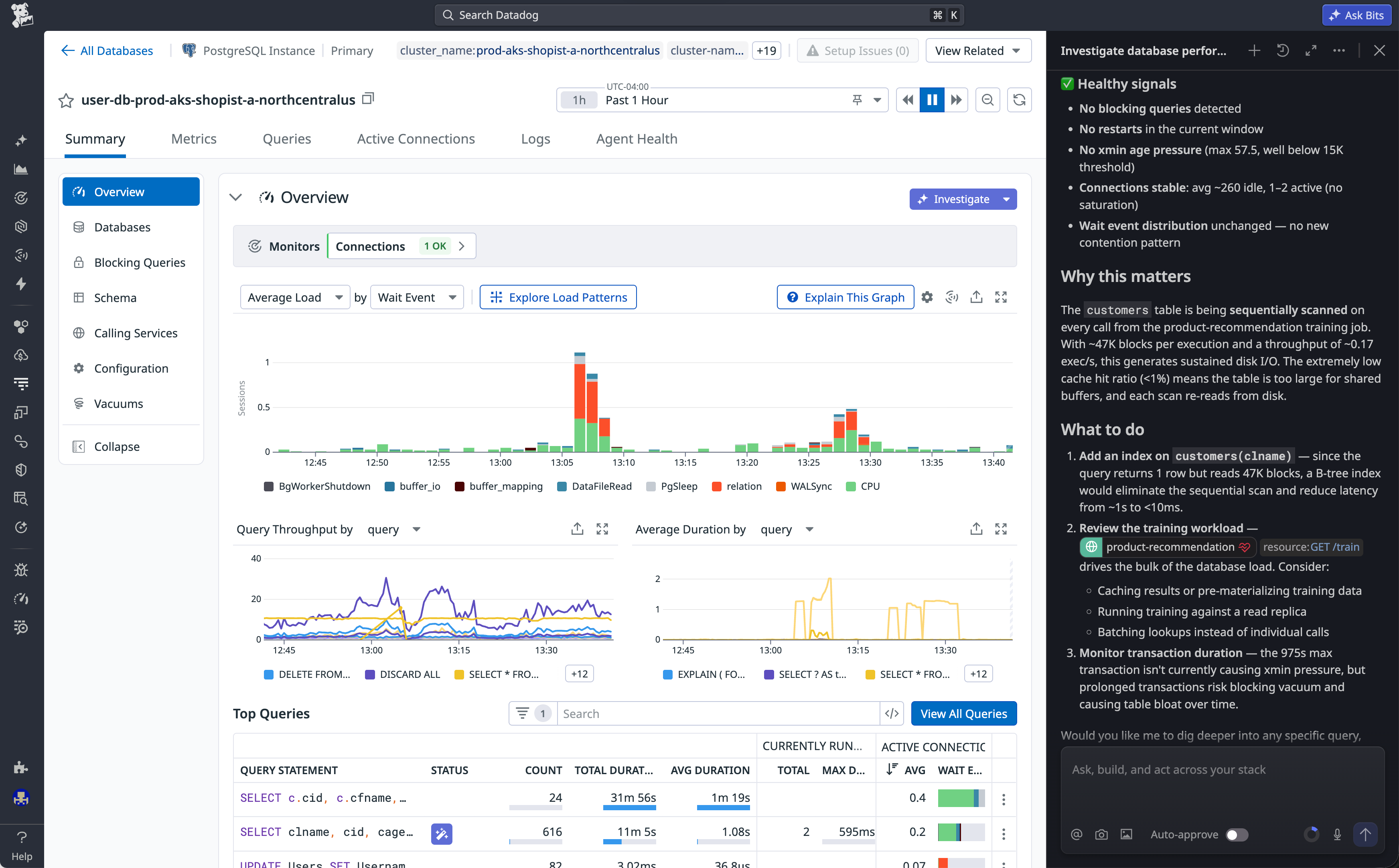Viewport: 1399px width, 868px height.
Task: Change Average Duration grouping from query
Action: click(x=788, y=529)
